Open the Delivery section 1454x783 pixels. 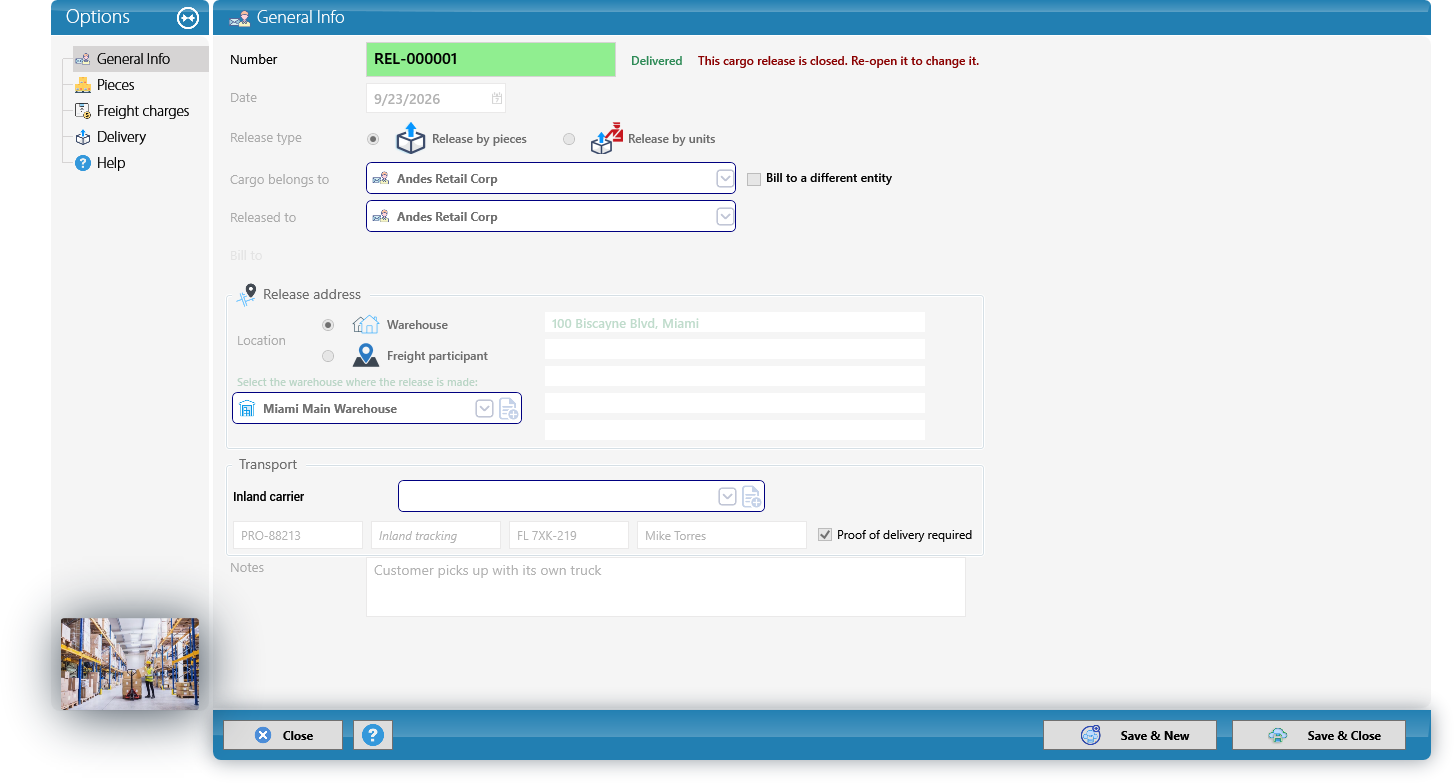coord(121,137)
